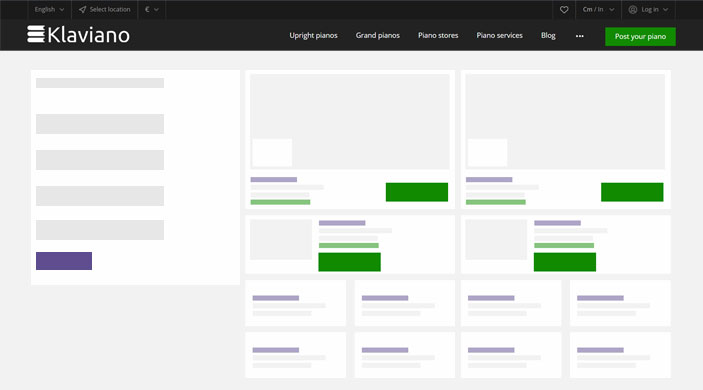The width and height of the screenshot is (703, 390).
Task: Open the euro currency dropdown
Action: [152, 9]
